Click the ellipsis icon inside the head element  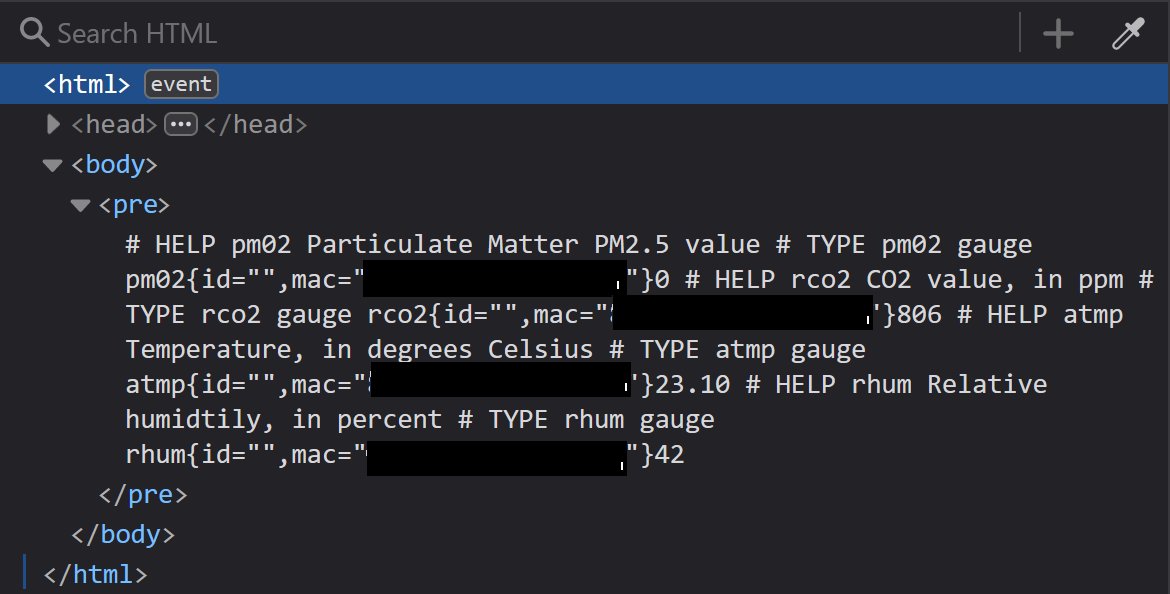181,123
